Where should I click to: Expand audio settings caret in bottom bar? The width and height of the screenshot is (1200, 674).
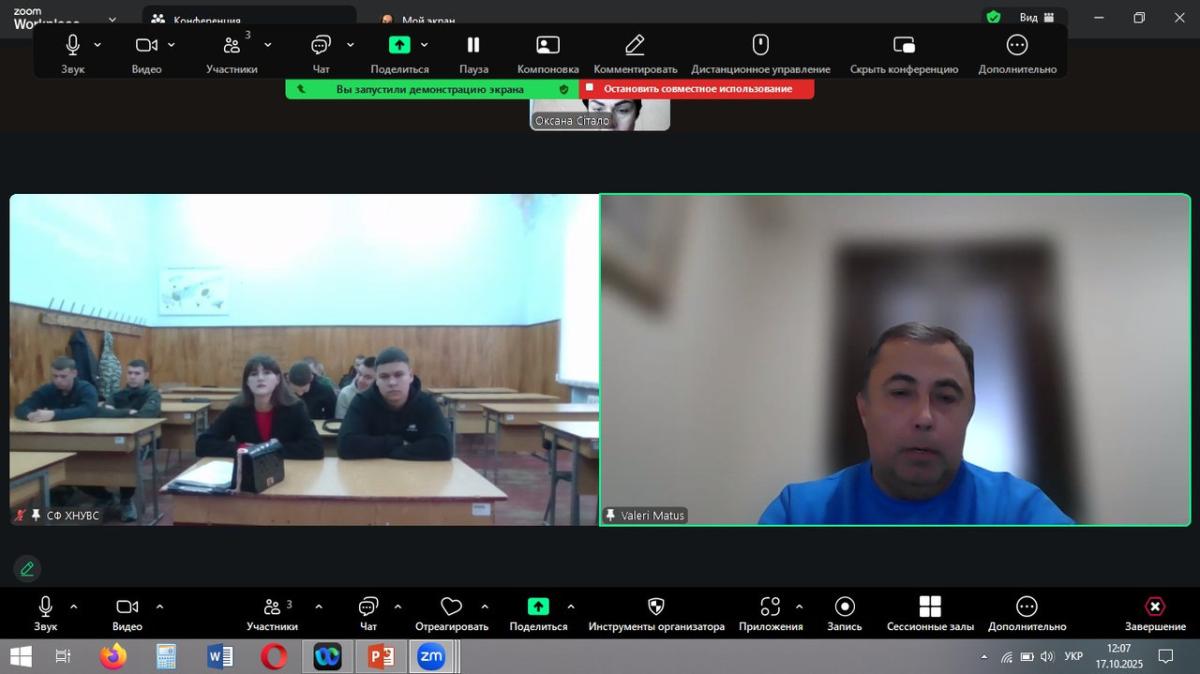(73, 606)
